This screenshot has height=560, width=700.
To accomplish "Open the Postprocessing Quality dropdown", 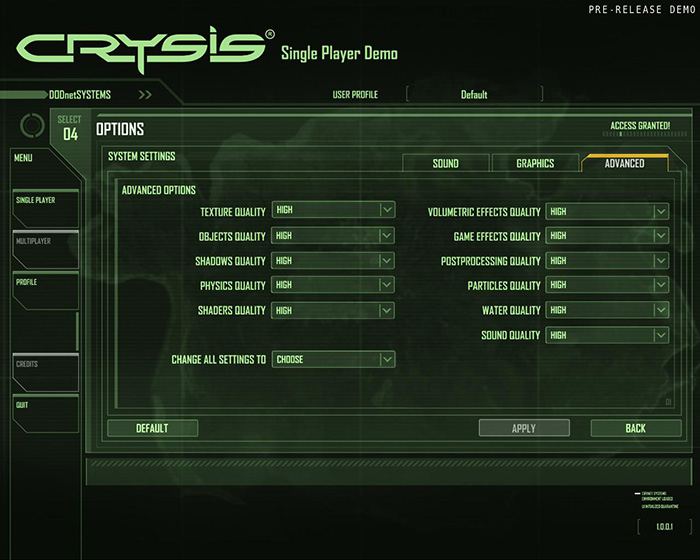I will click(607, 261).
